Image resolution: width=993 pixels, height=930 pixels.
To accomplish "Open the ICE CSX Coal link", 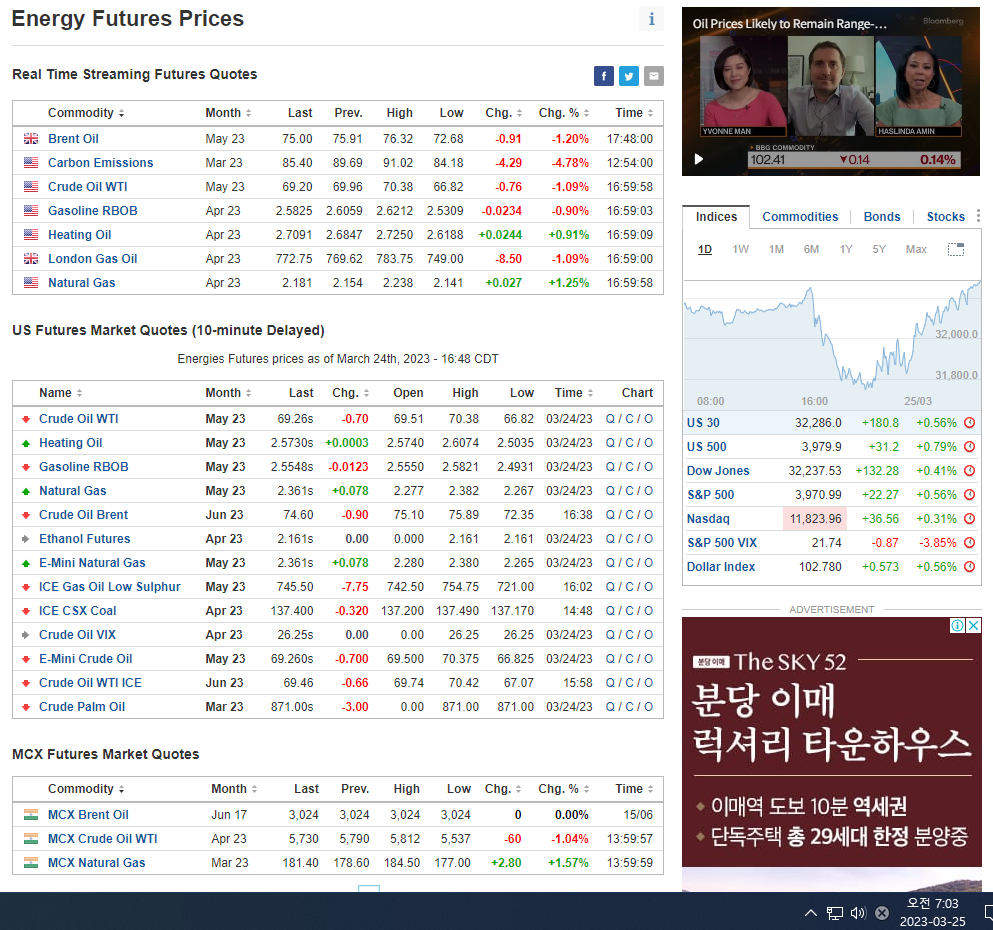I will coord(78,611).
